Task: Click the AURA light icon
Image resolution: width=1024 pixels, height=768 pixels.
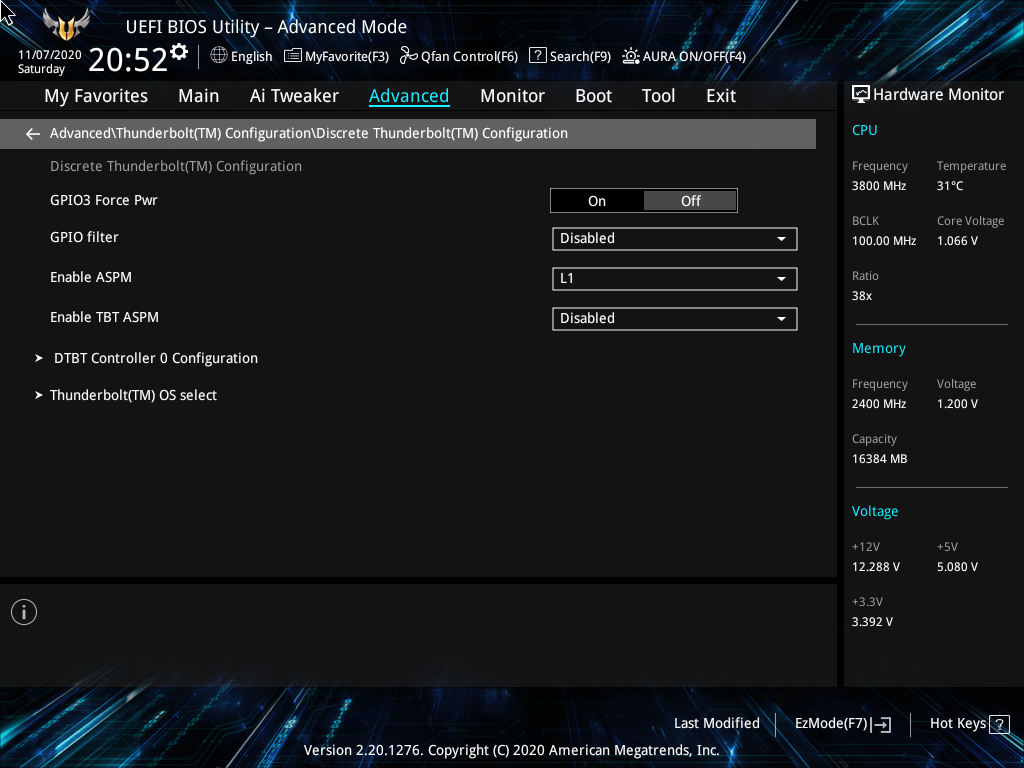Action: pyautogui.click(x=630, y=56)
